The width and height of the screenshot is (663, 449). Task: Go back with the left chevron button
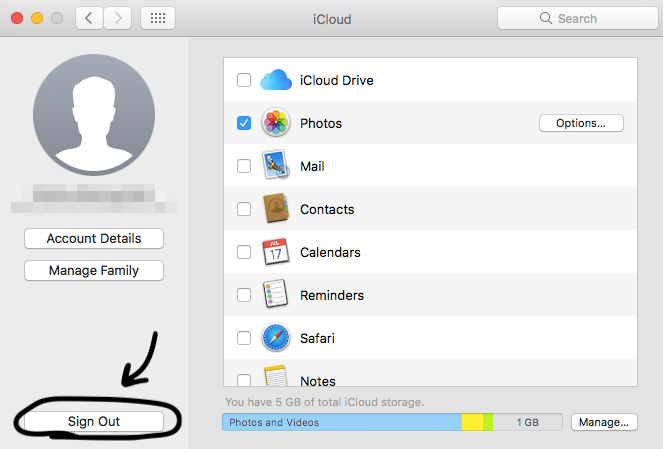(89, 18)
